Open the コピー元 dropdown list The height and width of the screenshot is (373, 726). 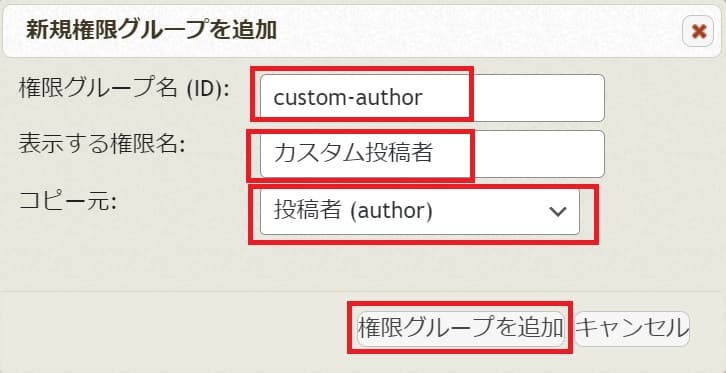419,211
